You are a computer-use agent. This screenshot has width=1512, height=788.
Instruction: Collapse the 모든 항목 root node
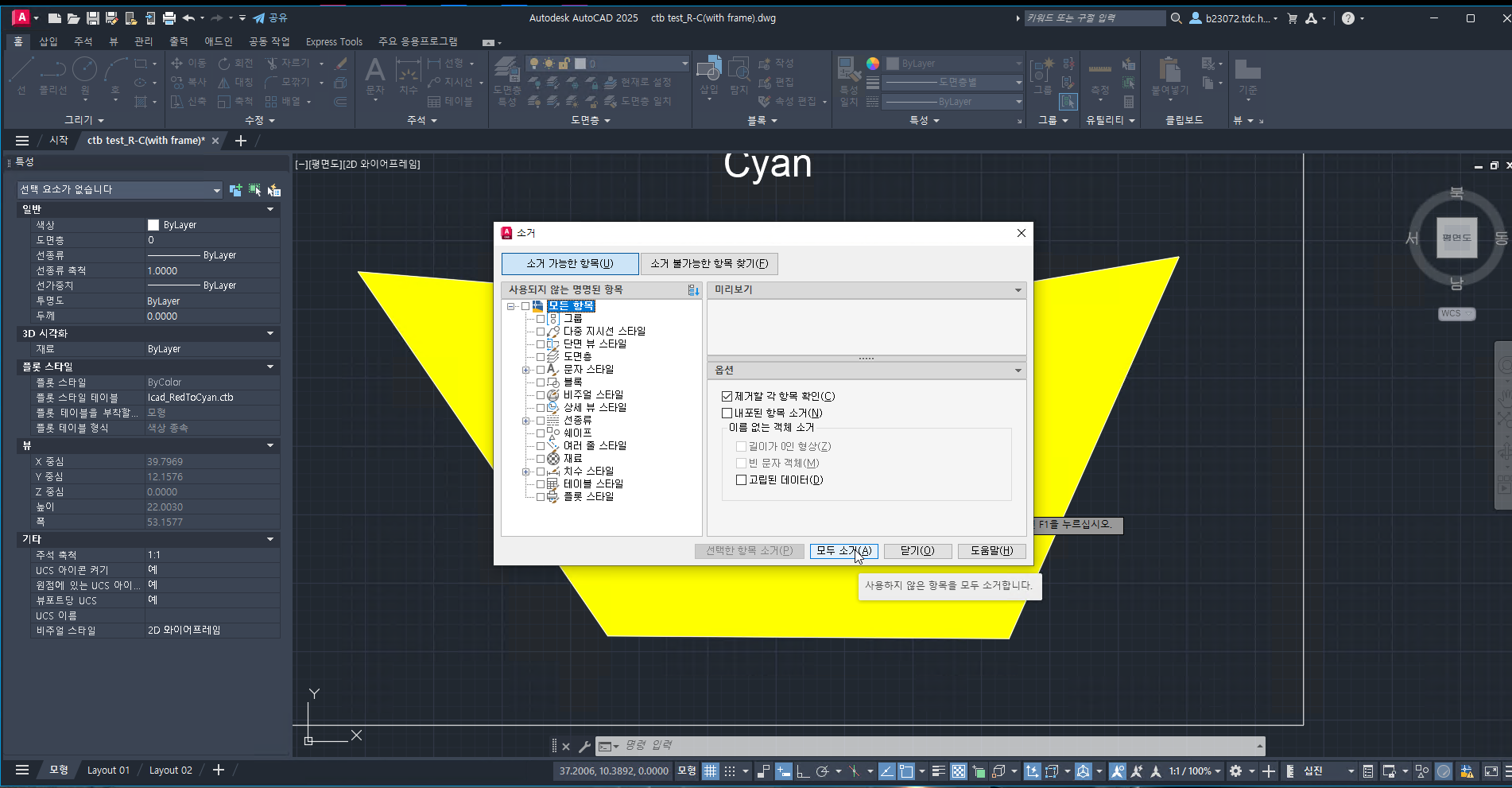tap(510, 306)
